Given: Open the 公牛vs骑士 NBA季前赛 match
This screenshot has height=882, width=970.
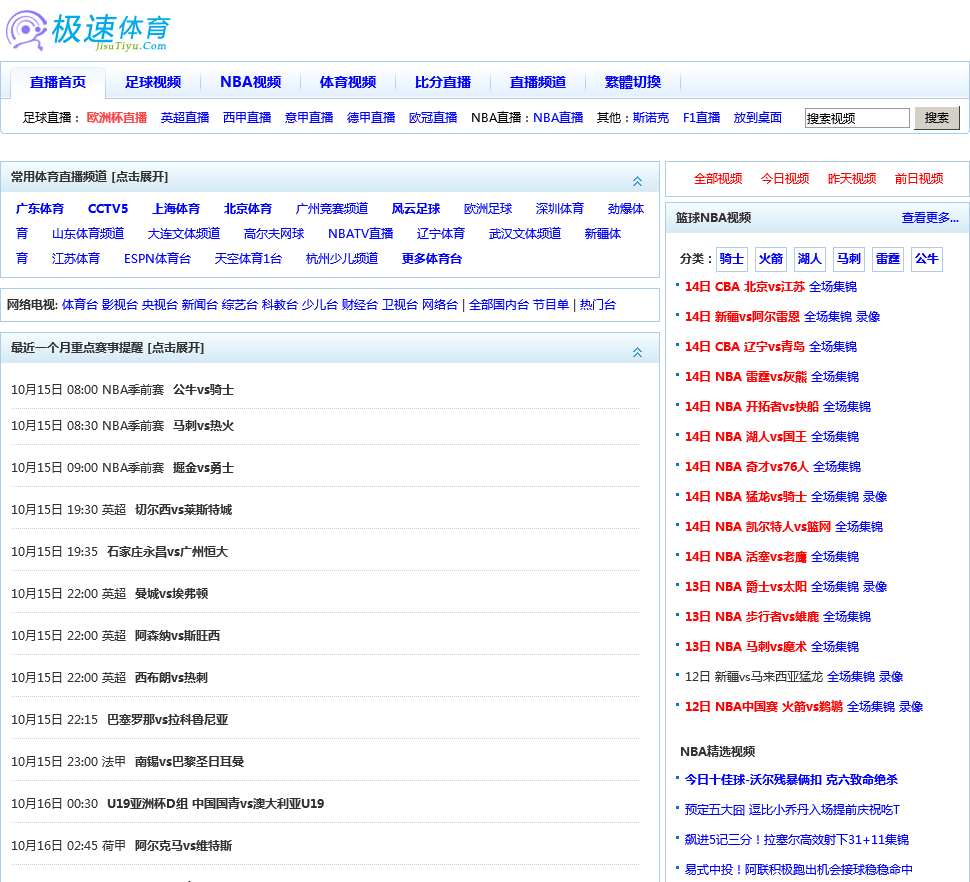Looking at the screenshot, I should 203,390.
